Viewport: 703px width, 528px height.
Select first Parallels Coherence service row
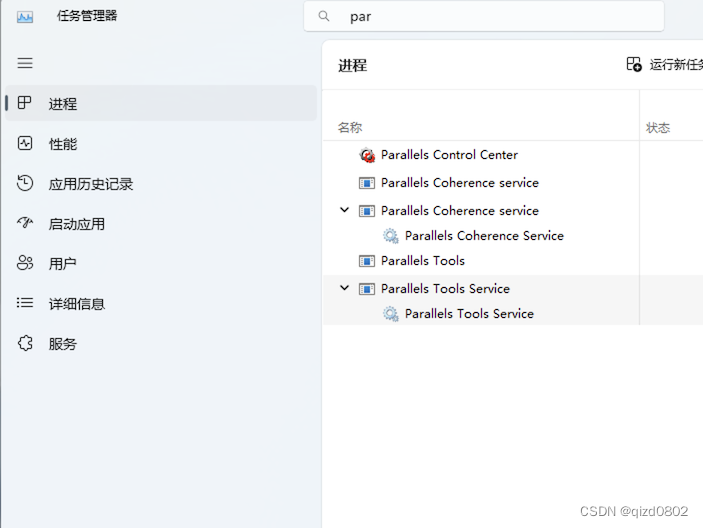[x=481, y=183]
